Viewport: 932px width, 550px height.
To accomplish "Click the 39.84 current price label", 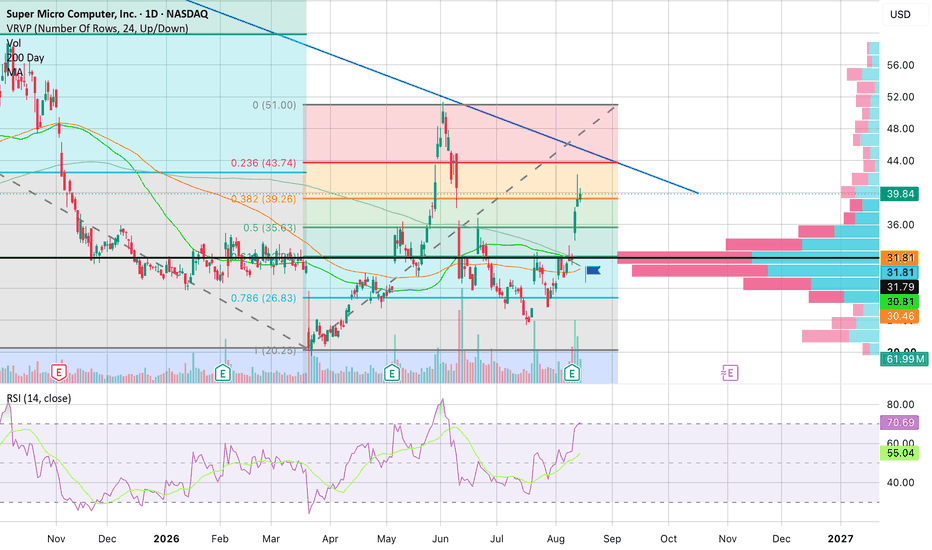I will pyautogui.click(x=899, y=194).
